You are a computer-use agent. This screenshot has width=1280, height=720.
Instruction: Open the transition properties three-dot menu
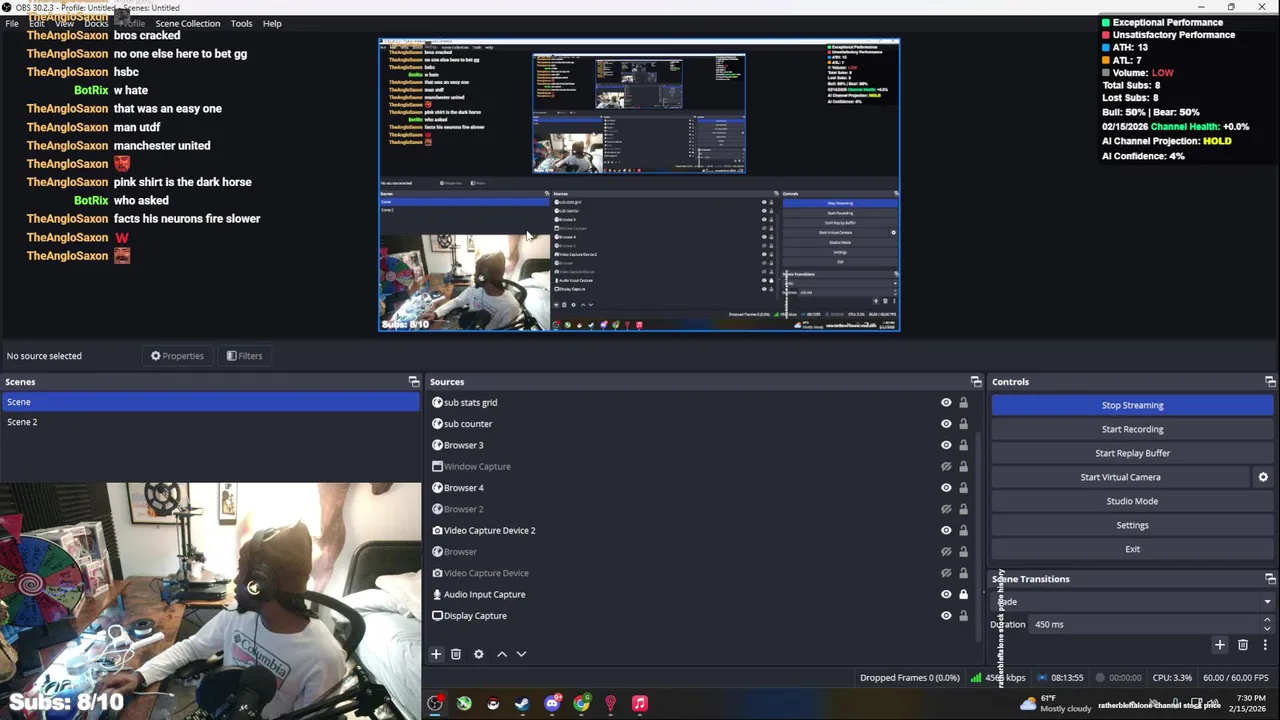[1265, 645]
